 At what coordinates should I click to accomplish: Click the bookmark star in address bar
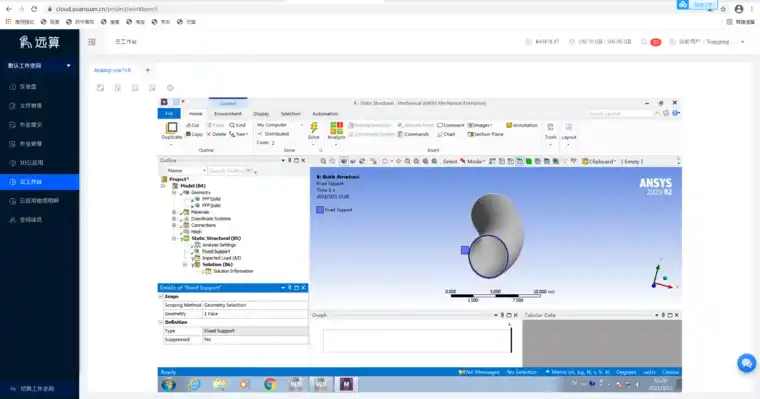tap(723, 9)
